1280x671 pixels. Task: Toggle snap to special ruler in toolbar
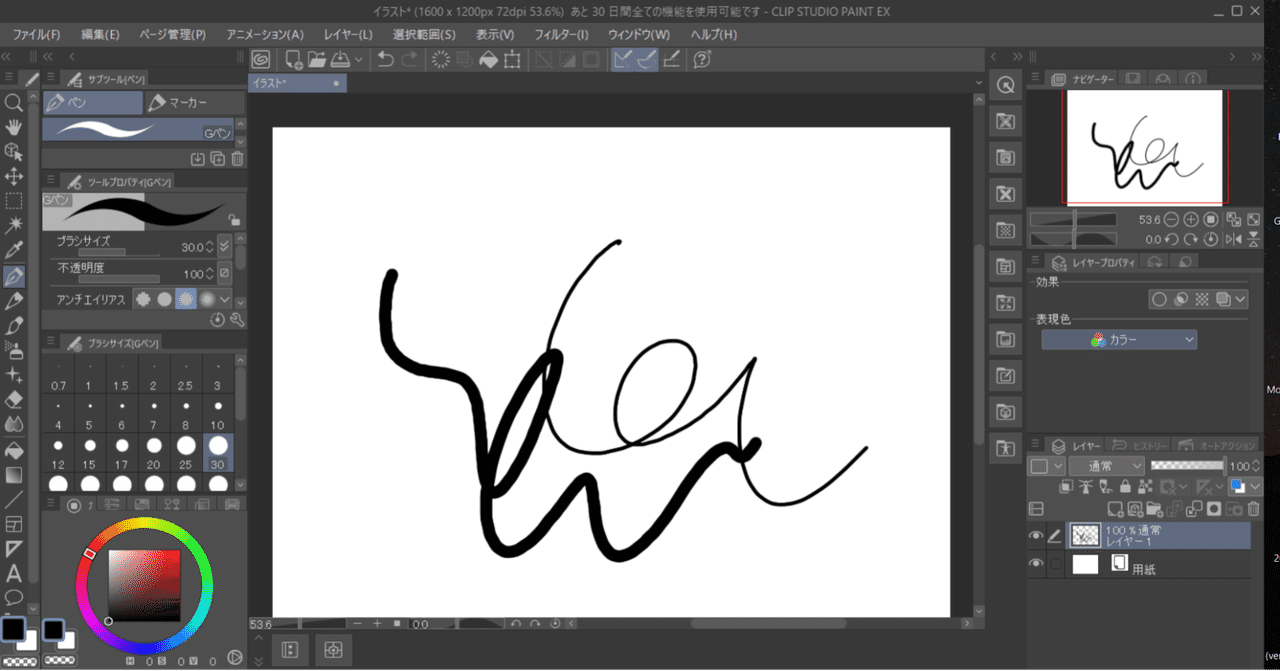pyautogui.click(x=647, y=59)
